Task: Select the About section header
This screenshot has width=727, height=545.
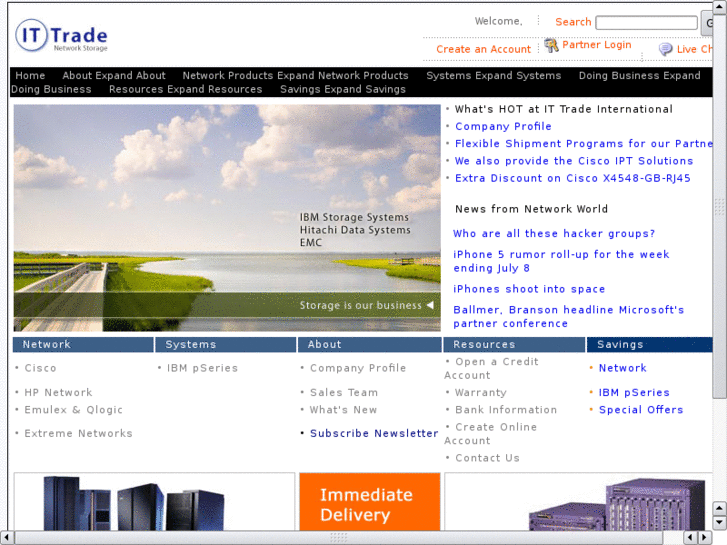Action: [370, 345]
